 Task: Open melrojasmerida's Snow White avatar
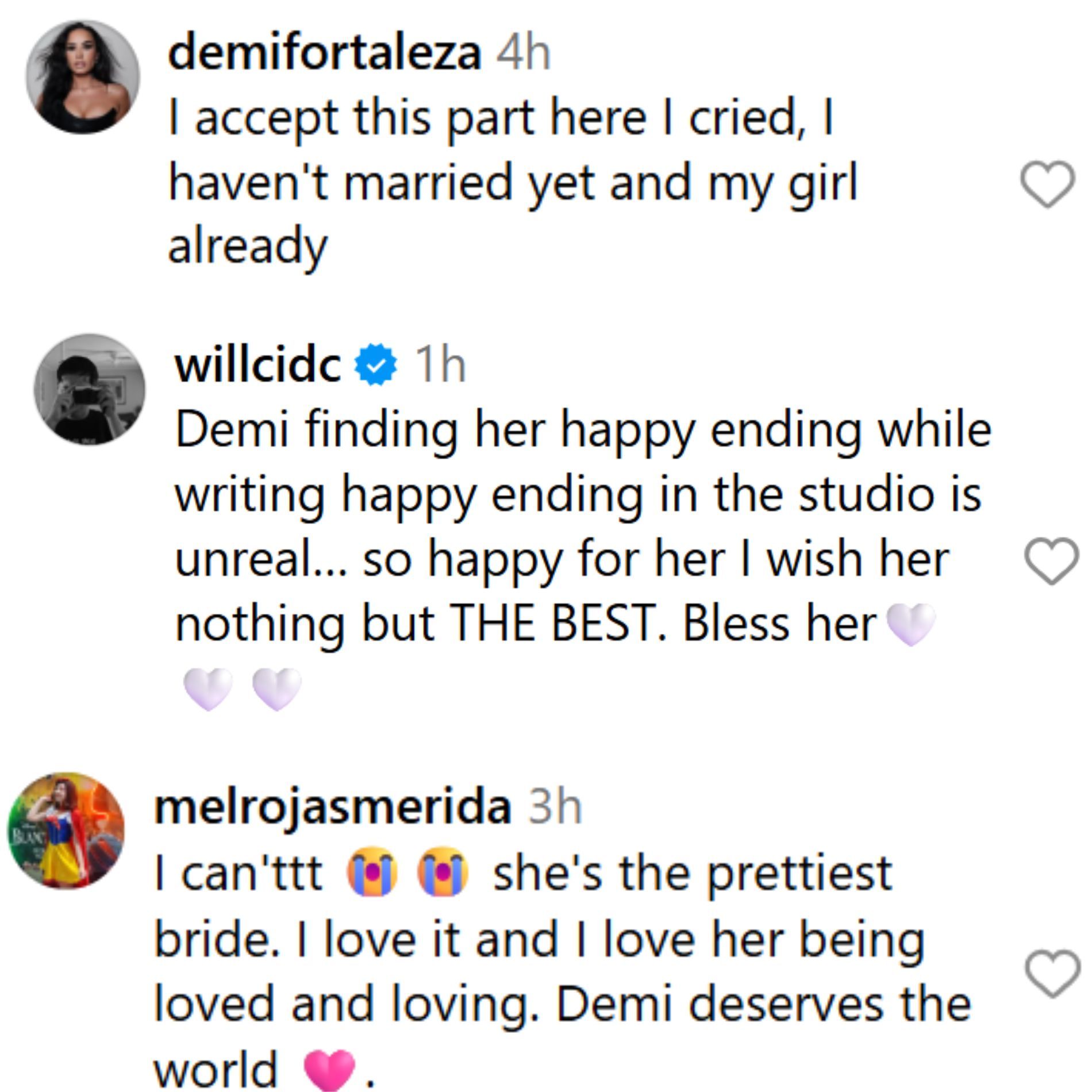[x=66, y=830]
